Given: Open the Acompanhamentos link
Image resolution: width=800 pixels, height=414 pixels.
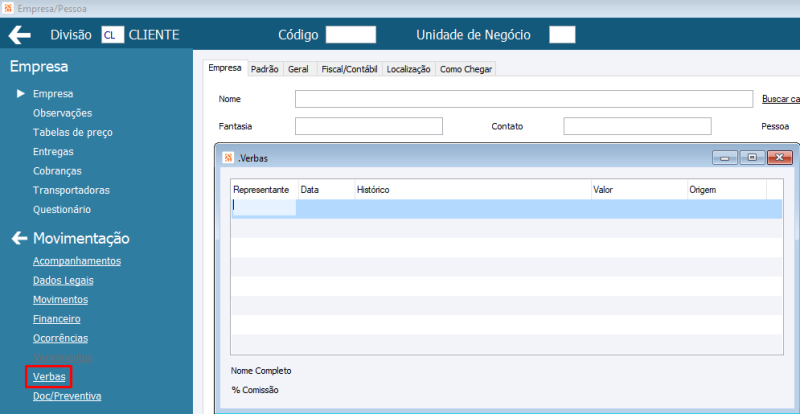Looking at the screenshot, I should coord(77,261).
